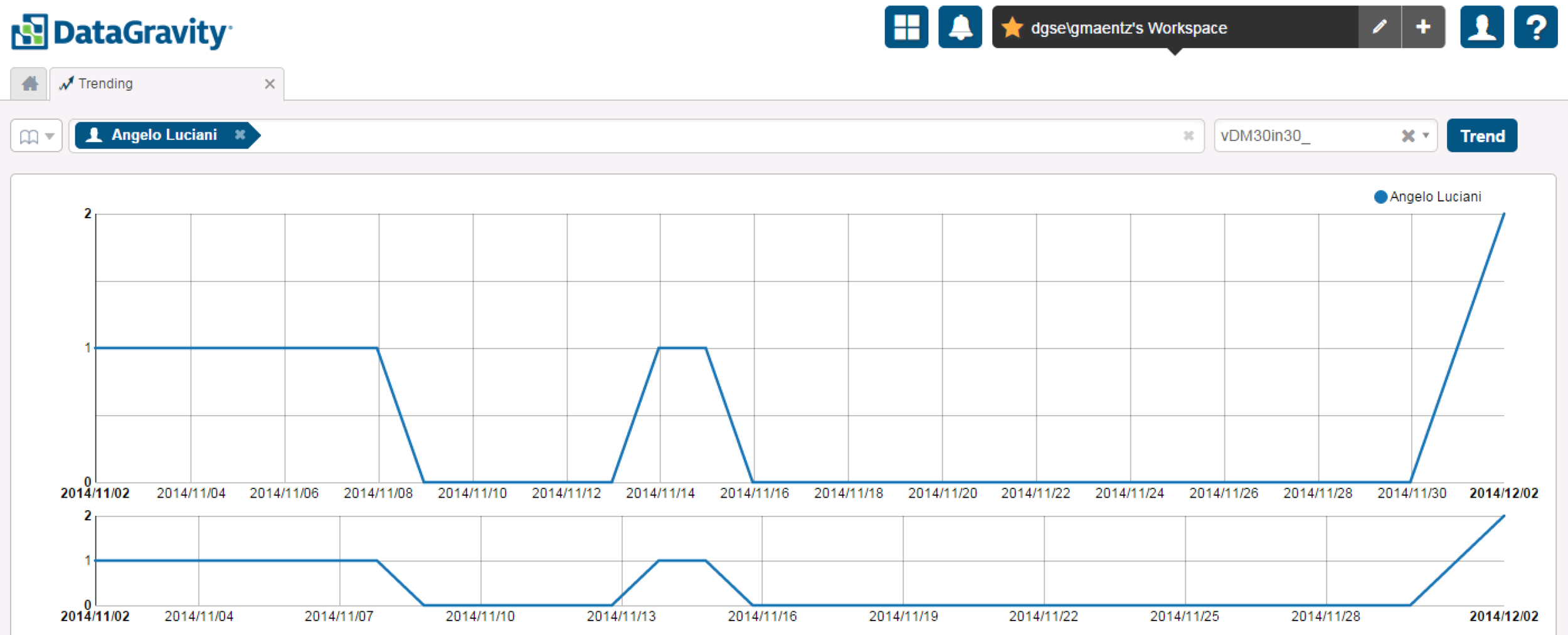Open the dashboard grid view icon

(906, 27)
